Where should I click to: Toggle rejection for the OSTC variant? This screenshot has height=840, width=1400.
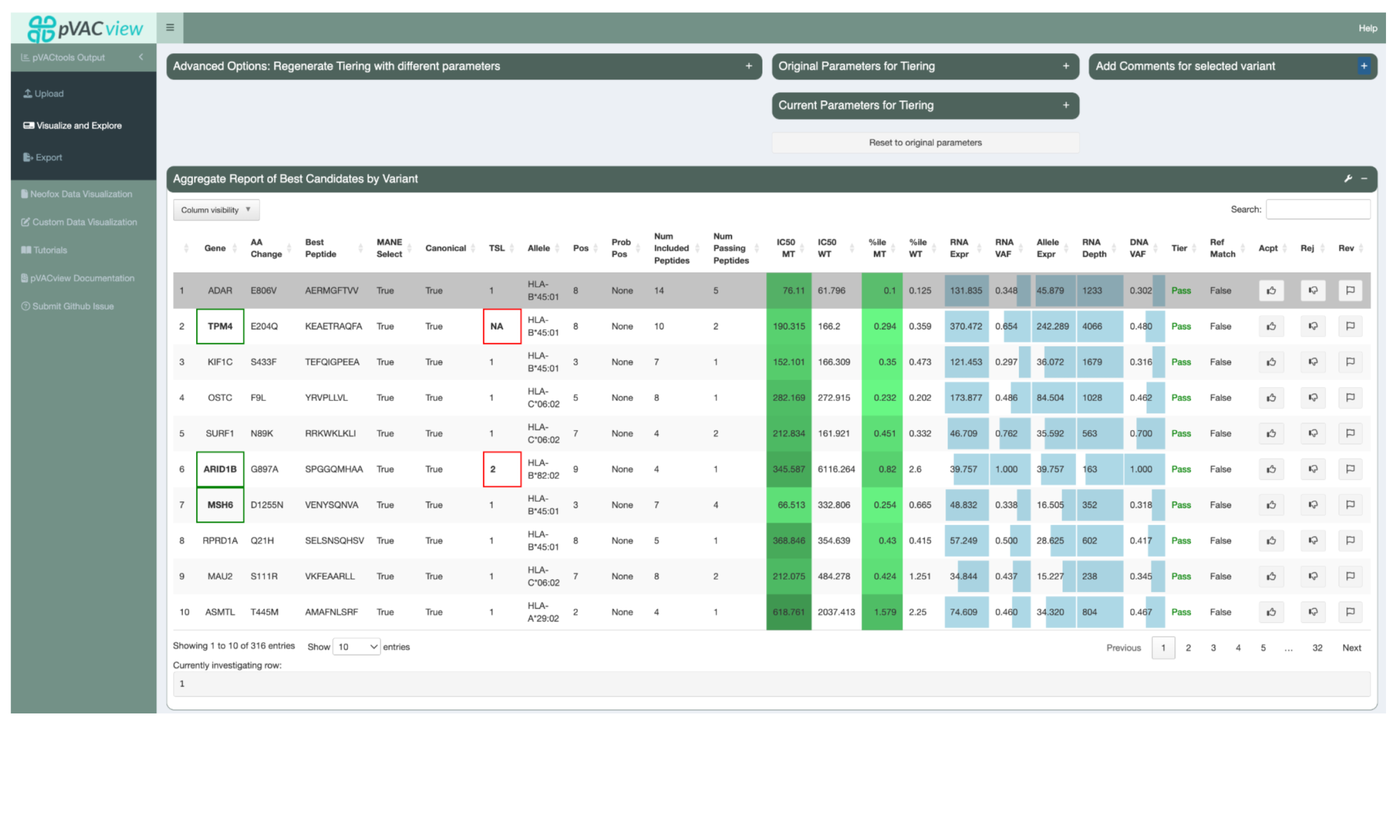coord(1313,398)
